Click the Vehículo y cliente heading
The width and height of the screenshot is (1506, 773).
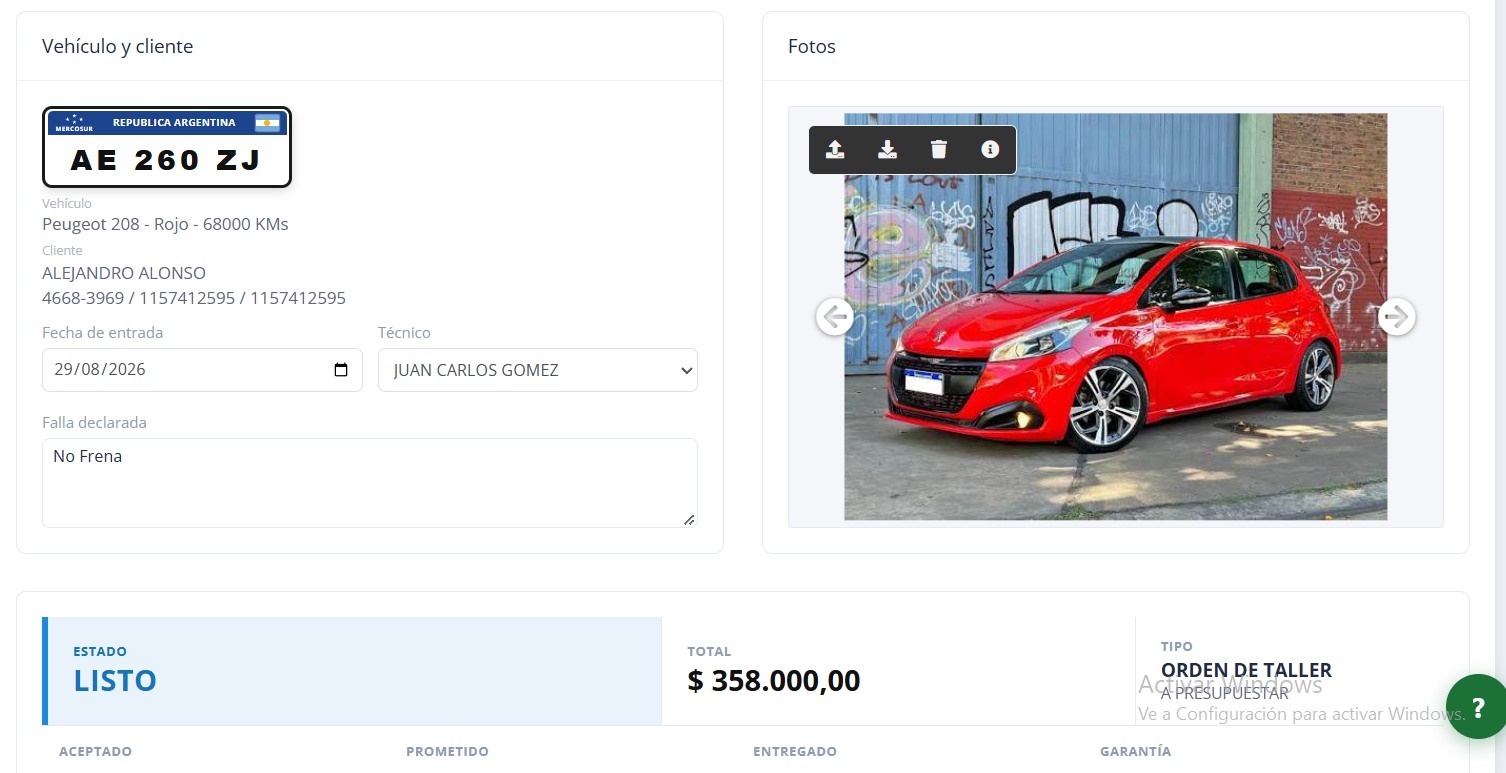117,46
